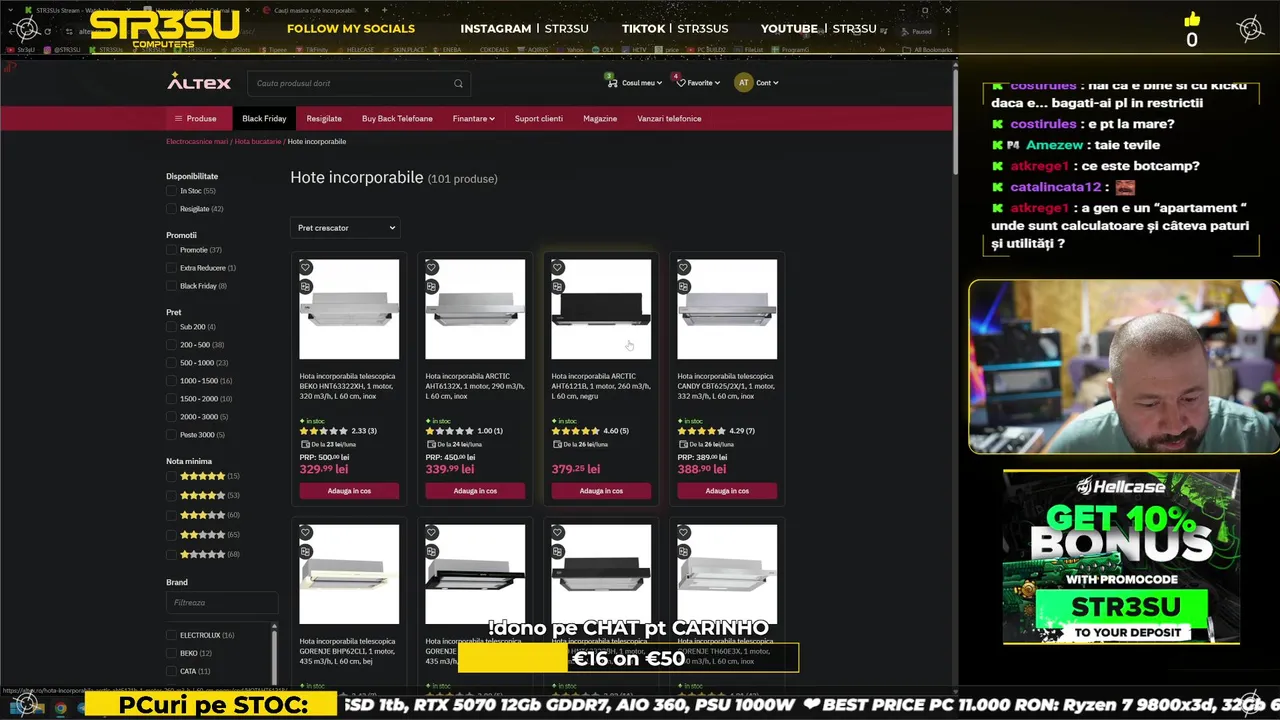Image resolution: width=1280 pixels, height=720 pixels.
Task: Click the brand Filtreaza input field
Action: [222, 602]
